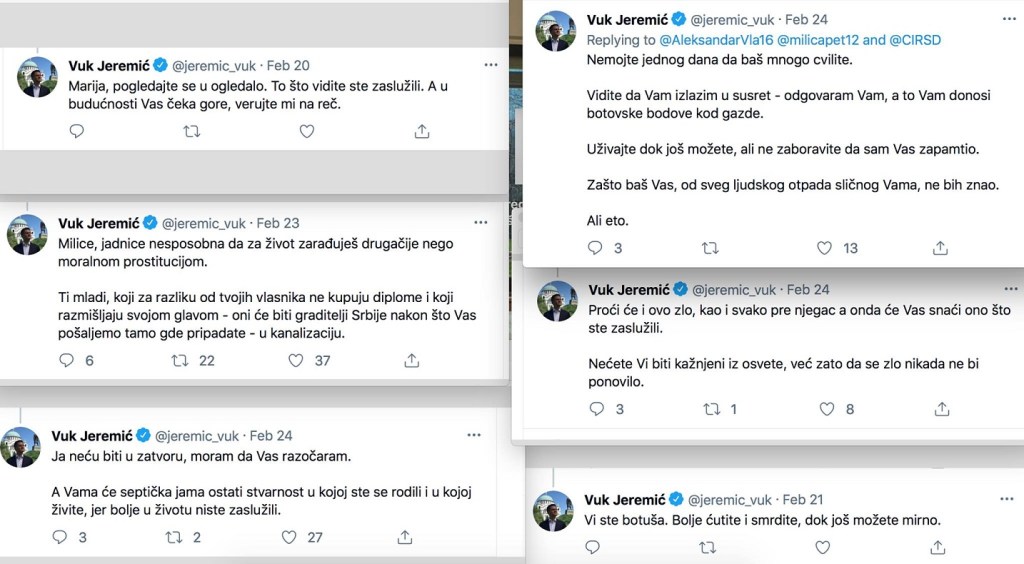The width and height of the screenshot is (1024, 564).
Task: Reply to the Feb 23 tweet with 6 replies
Action: pos(66,360)
